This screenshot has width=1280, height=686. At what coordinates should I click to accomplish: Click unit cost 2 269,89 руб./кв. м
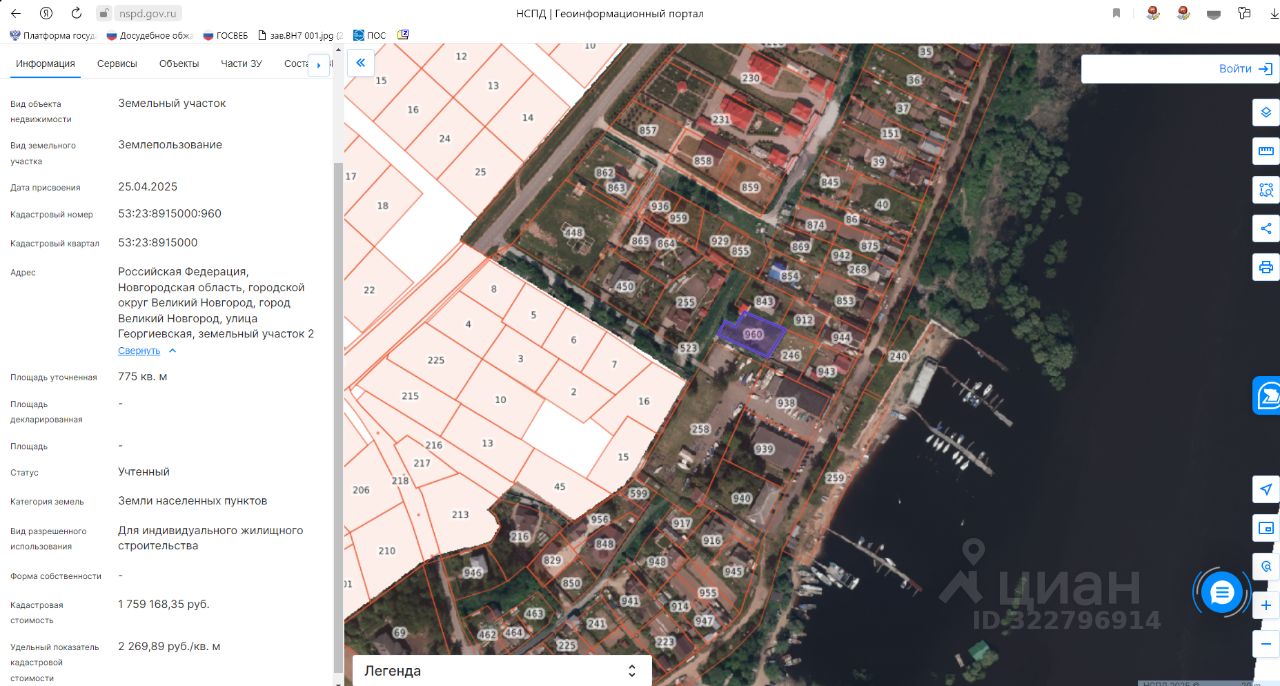click(x=169, y=646)
